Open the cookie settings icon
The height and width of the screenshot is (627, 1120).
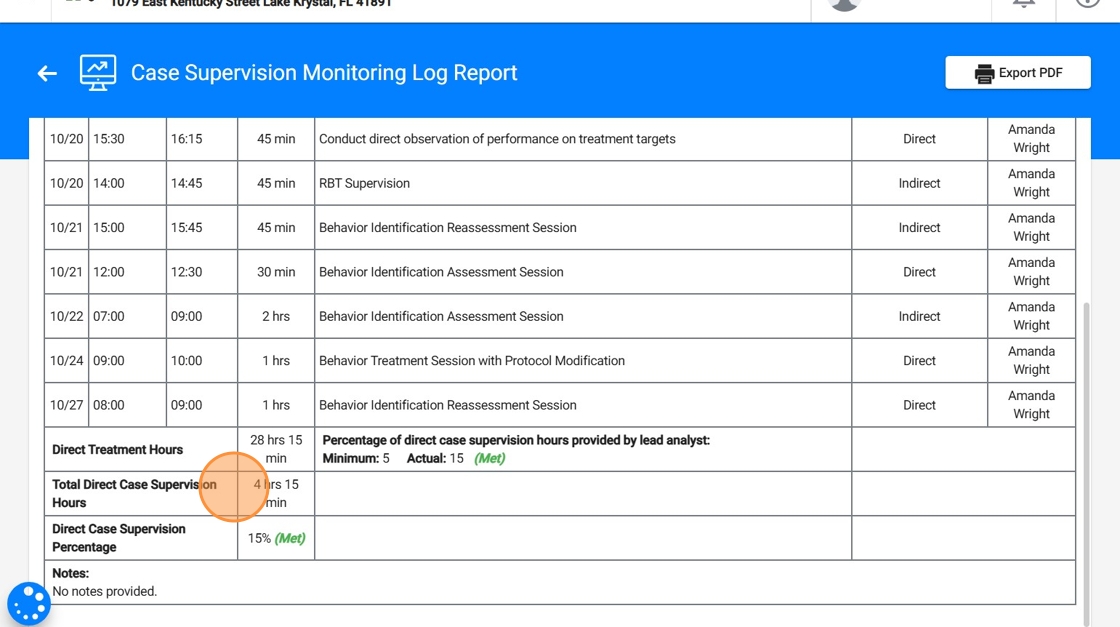tap(29, 603)
